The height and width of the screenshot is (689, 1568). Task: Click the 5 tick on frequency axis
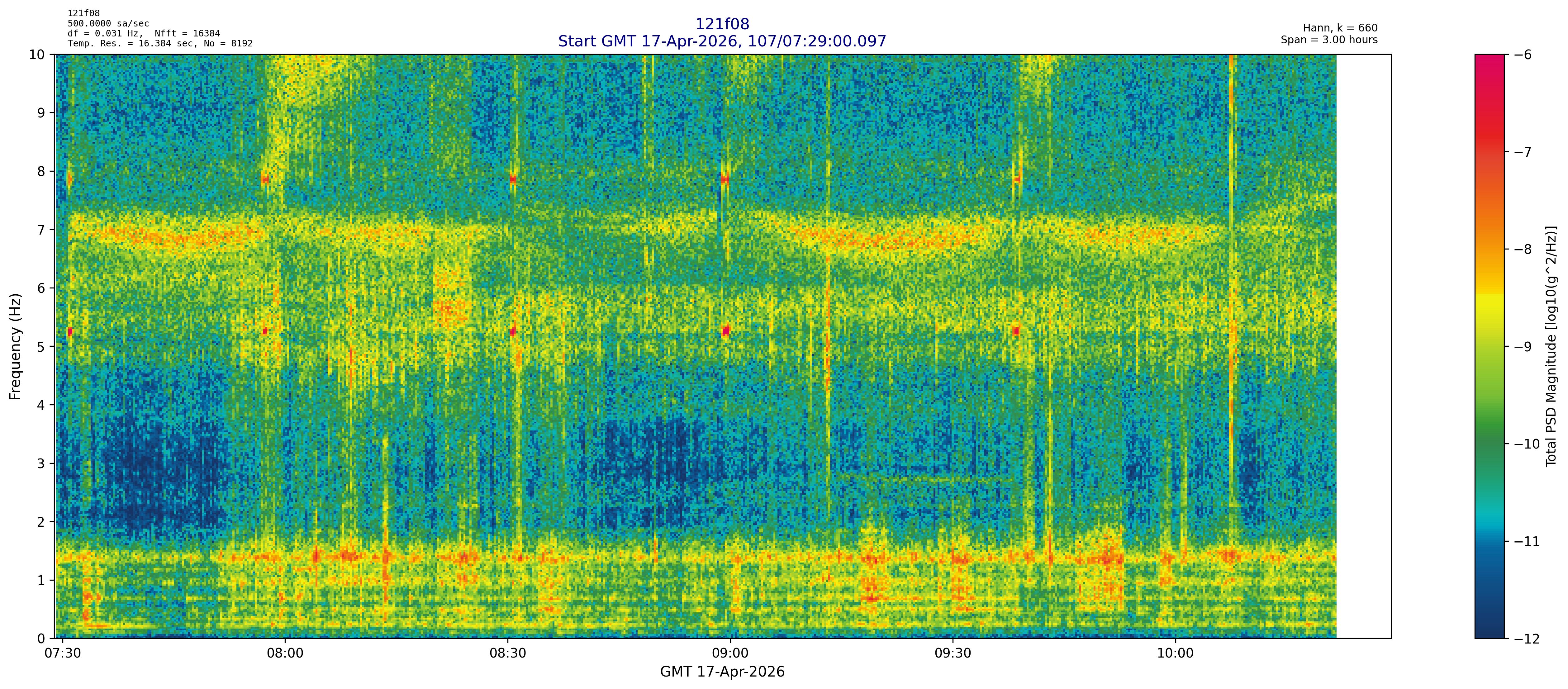click(x=41, y=347)
